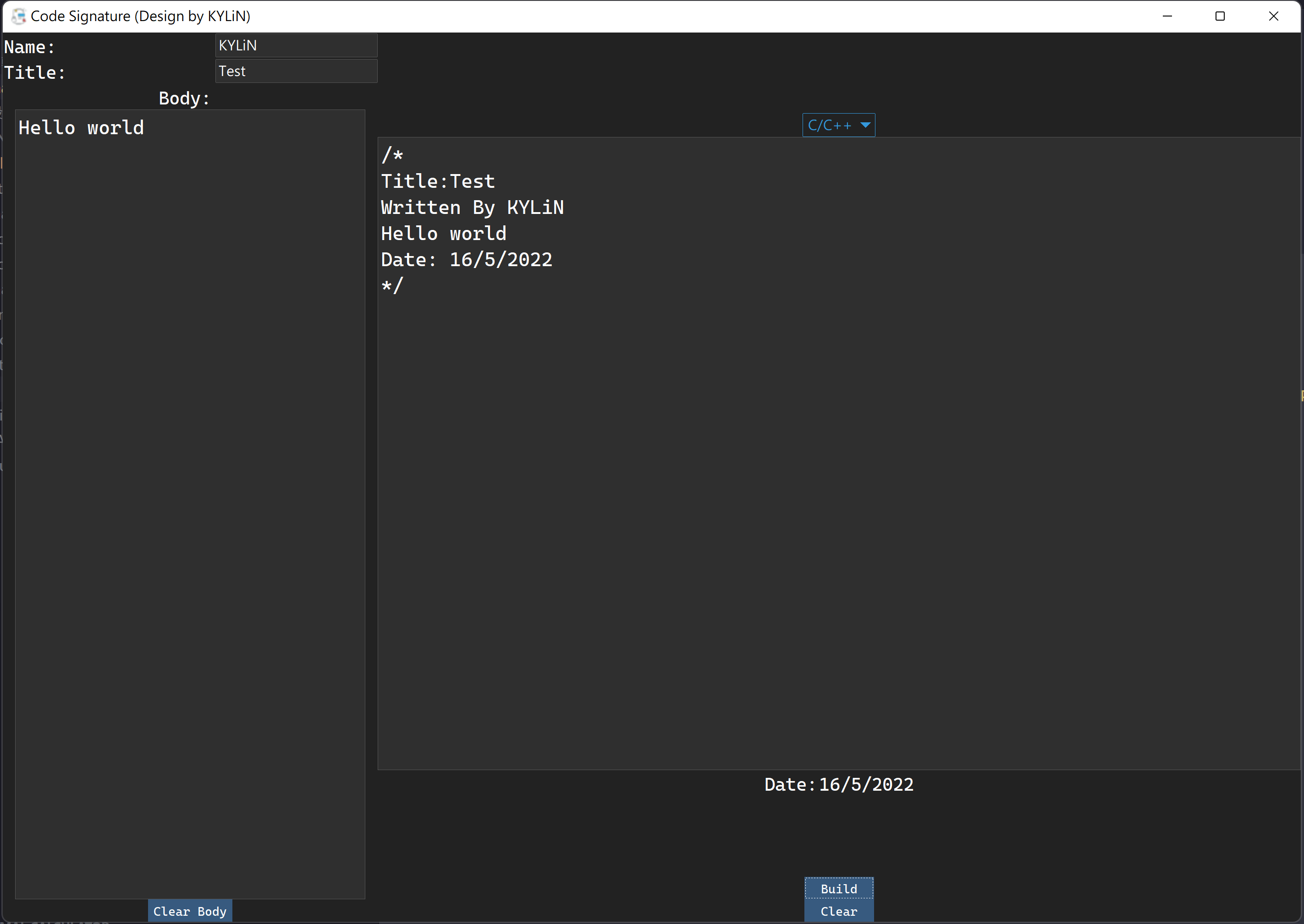Click inside the Body text area
The width and height of the screenshot is (1304, 924).
(x=190, y=504)
